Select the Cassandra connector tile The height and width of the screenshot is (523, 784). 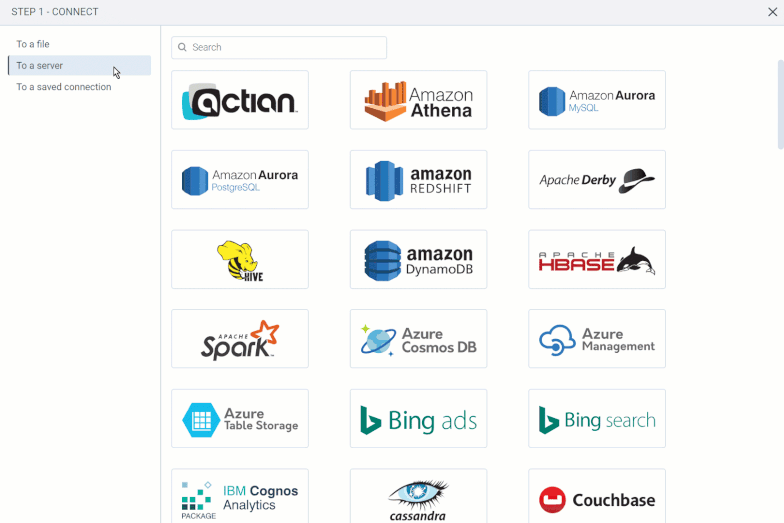[418, 496]
